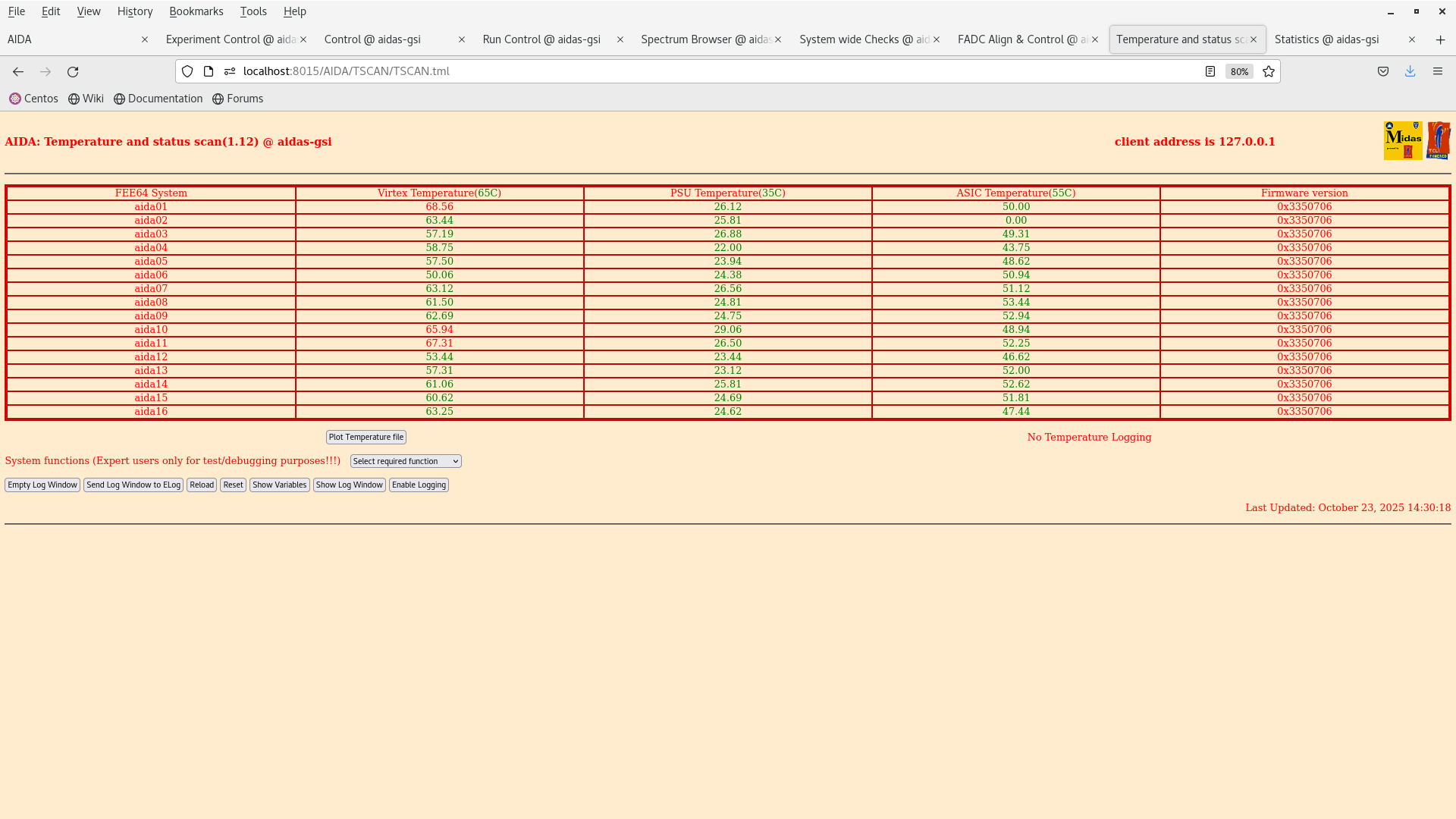Click the page reload icon
1456x819 pixels.
pos(73,71)
